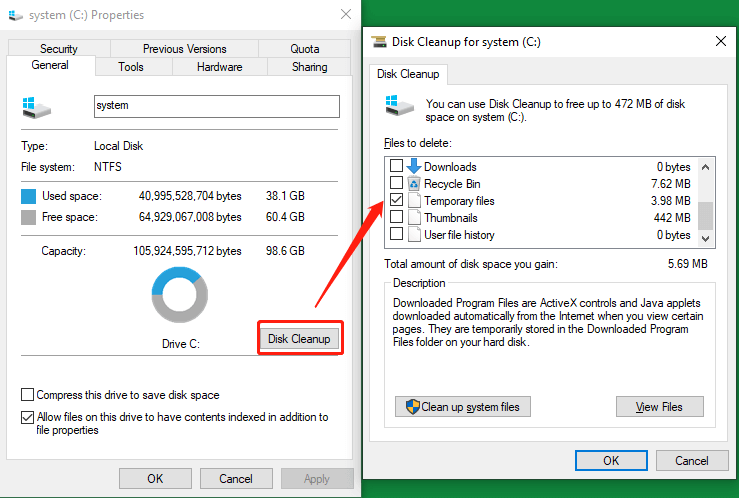Click the Temporary files page icon
The width and height of the screenshot is (739, 498).
(414, 201)
